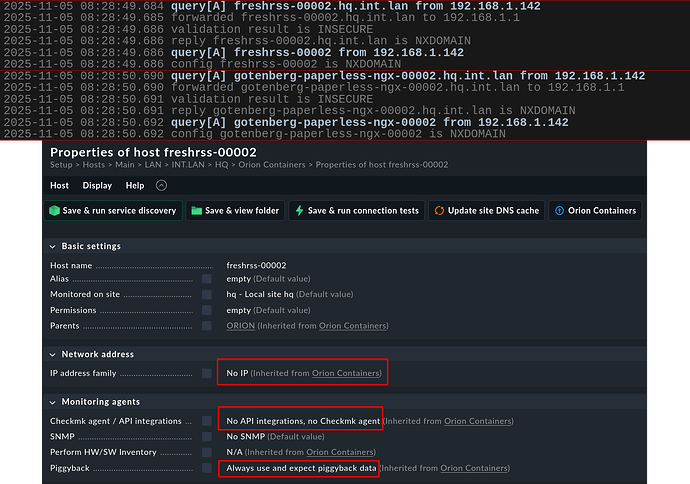Enable the SNMP checkbox
This screenshot has height=484, width=690.
[x=207, y=436]
